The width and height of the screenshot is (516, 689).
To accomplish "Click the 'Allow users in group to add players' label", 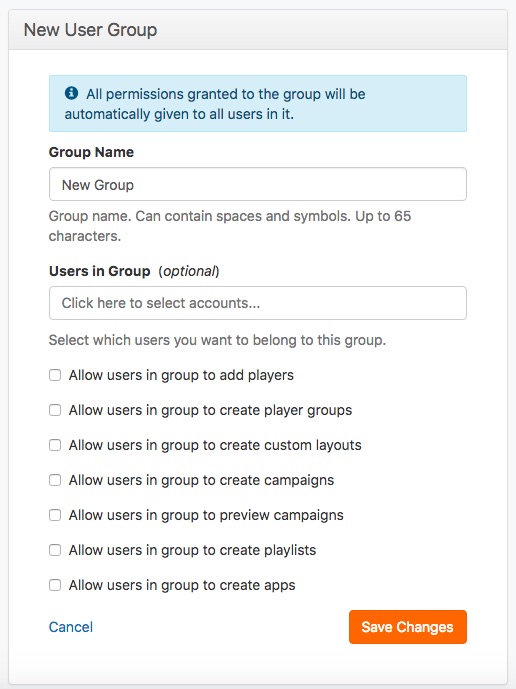I will pyautogui.click(x=181, y=375).
